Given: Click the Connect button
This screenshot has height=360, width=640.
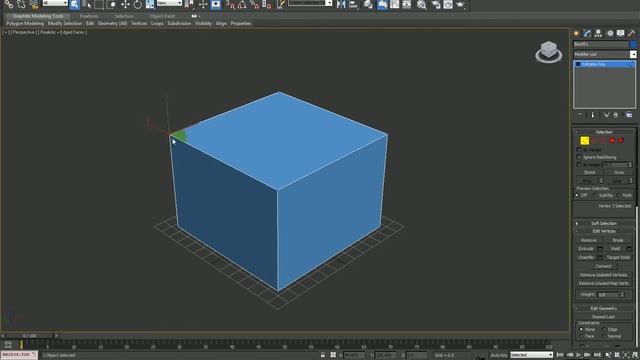Looking at the screenshot, I should click(604, 266).
